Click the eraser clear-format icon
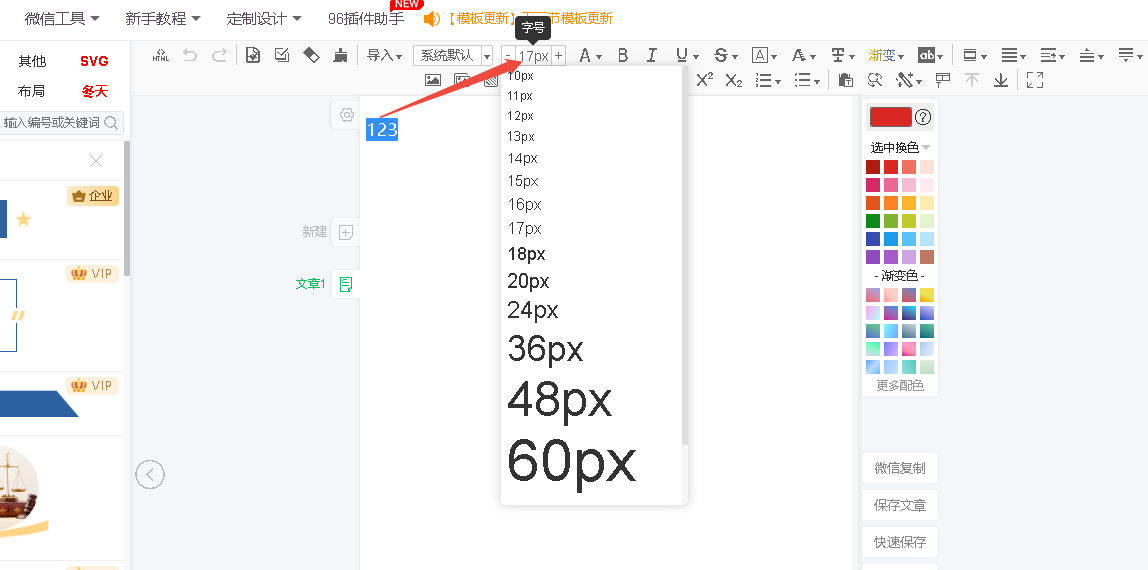This screenshot has width=1148, height=570. [x=311, y=55]
